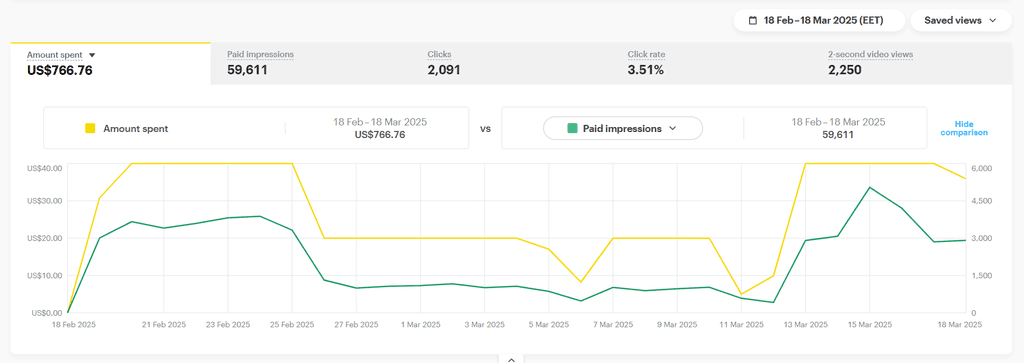Switch to the Clicks tab
Screen dimensions: 1024x363
[511, 63]
